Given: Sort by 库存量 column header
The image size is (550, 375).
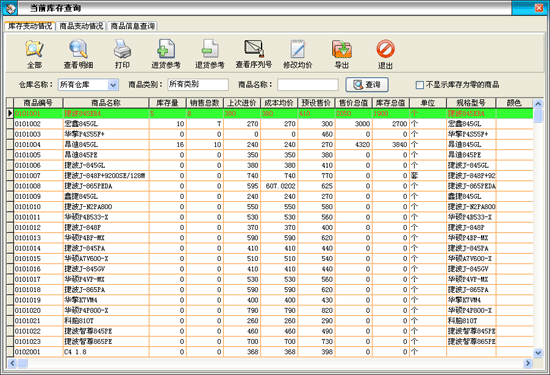Looking at the screenshot, I should [167, 103].
